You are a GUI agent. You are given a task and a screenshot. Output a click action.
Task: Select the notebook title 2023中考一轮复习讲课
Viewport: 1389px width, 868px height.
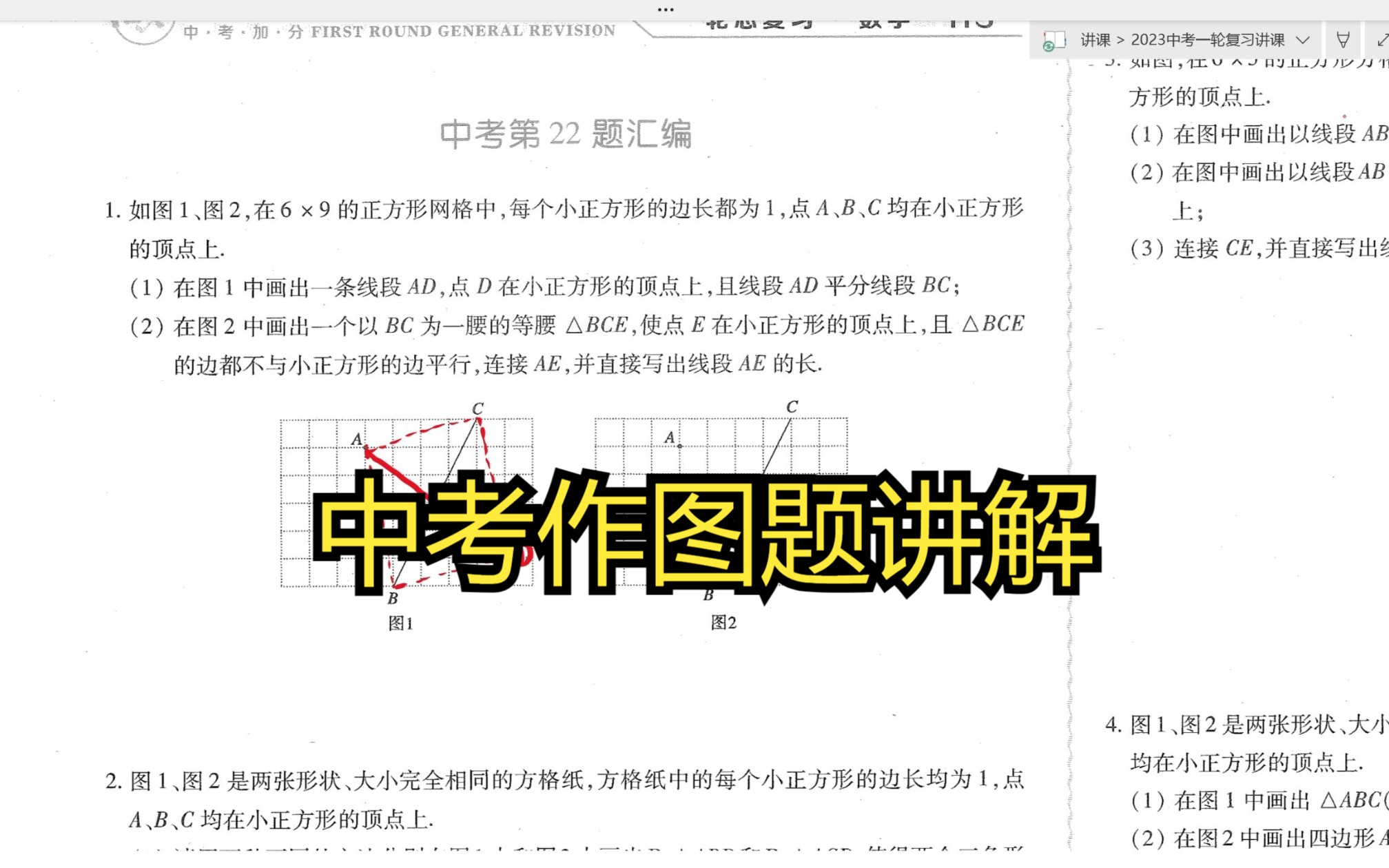click(1208, 40)
